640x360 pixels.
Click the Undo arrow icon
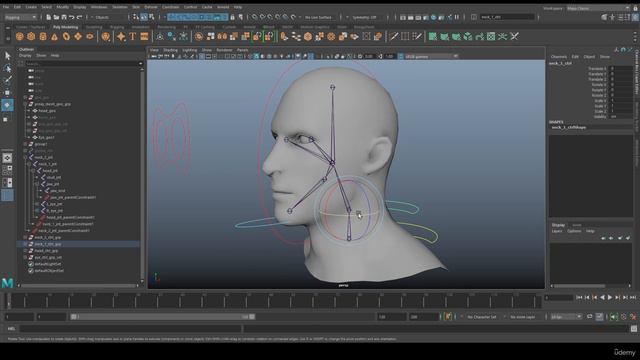[x=71, y=17]
